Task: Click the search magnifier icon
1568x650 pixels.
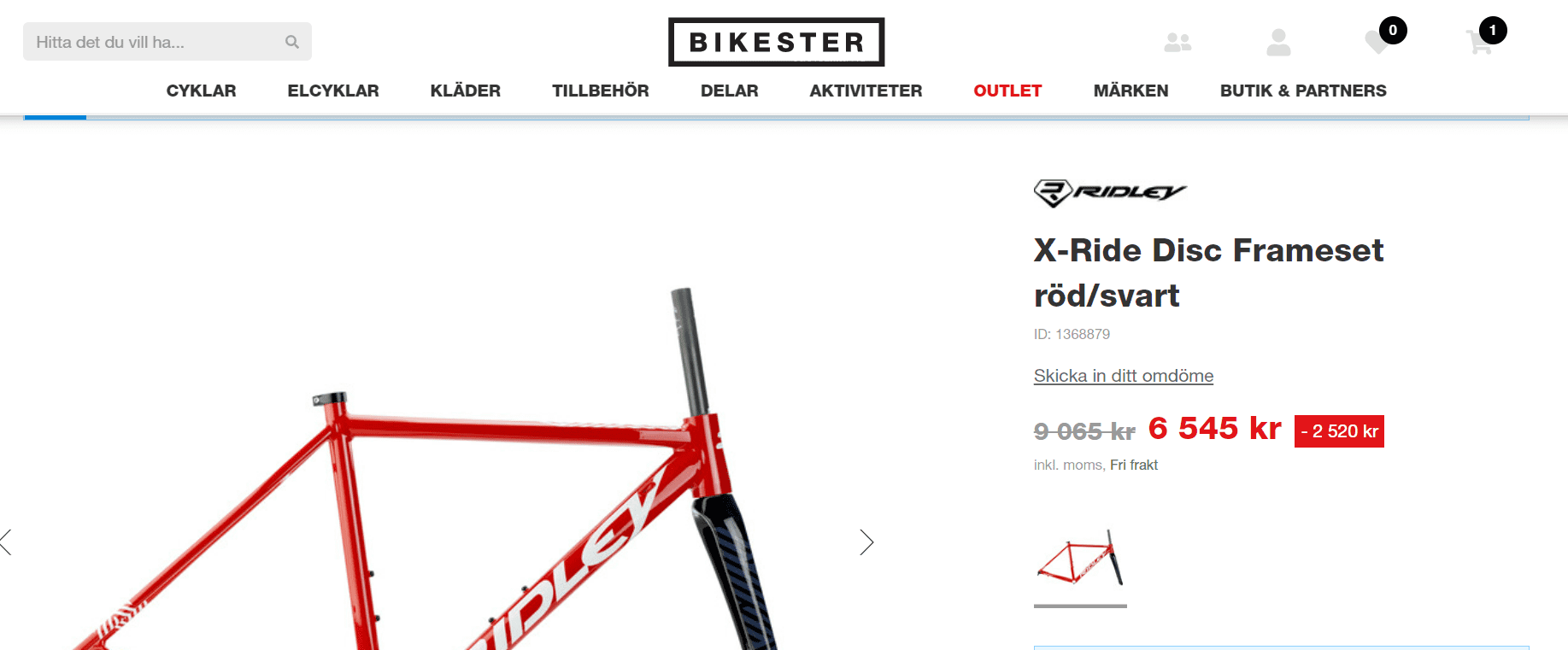Action: tap(292, 42)
